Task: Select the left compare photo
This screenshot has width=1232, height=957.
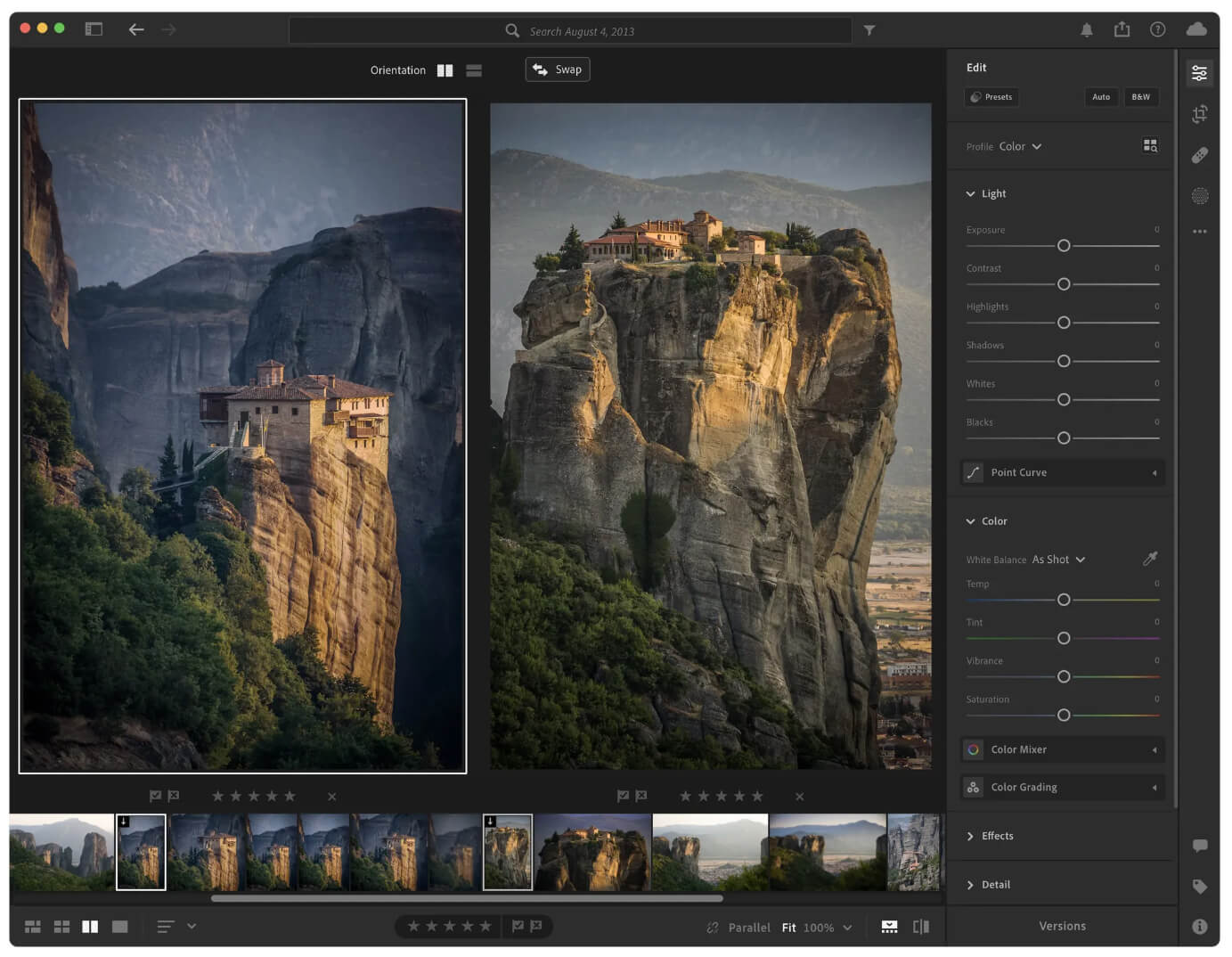Action: pos(242,436)
